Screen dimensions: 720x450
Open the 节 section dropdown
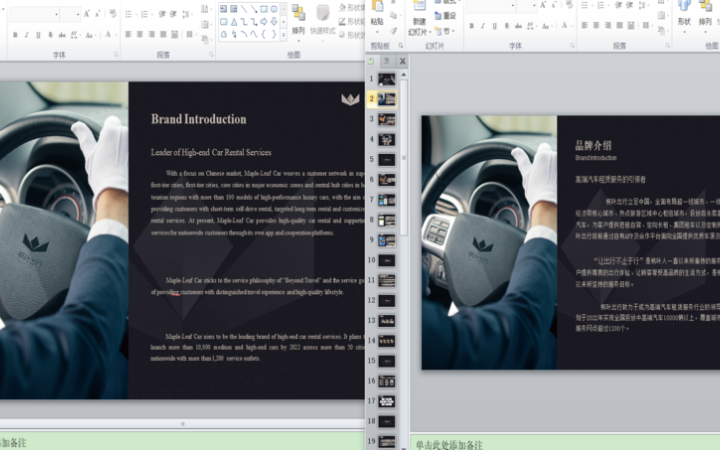point(446,31)
